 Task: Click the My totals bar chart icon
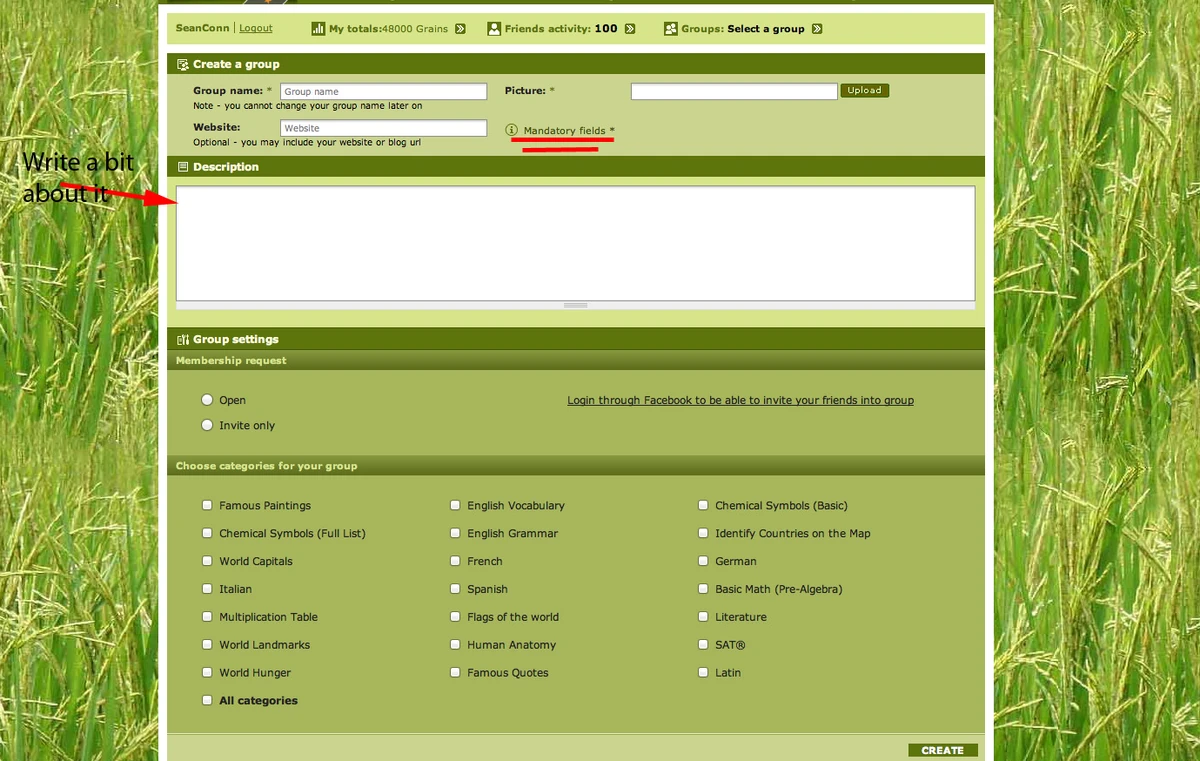click(x=316, y=28)
